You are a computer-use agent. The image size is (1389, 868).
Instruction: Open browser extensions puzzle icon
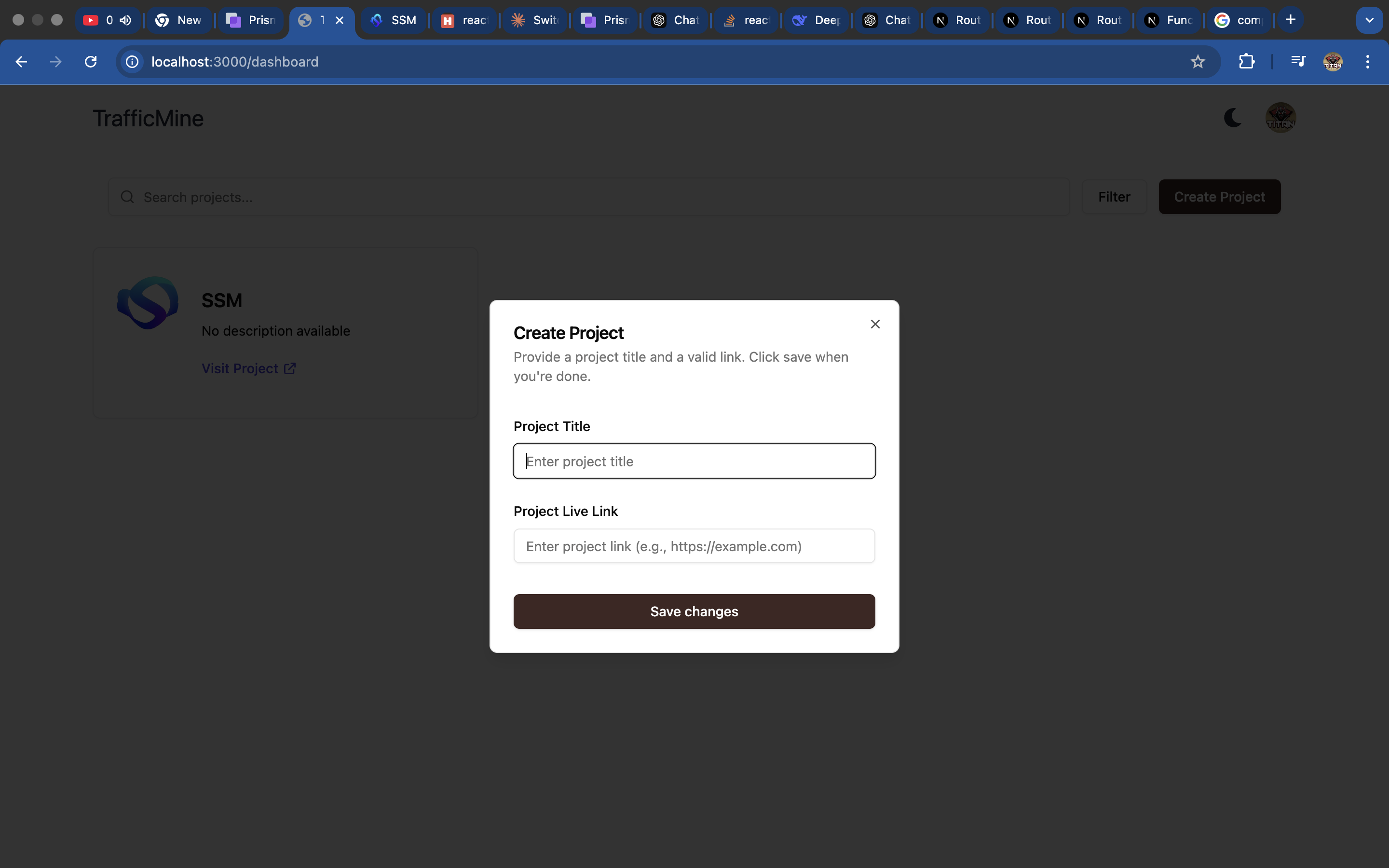pos(1246,62)
